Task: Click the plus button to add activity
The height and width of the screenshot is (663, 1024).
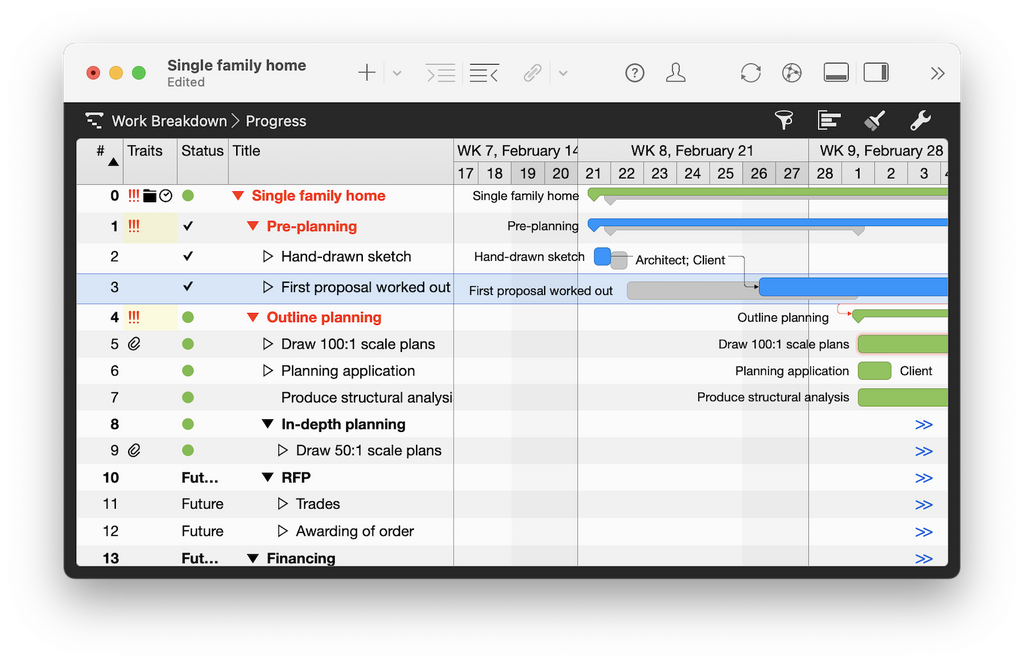Action: coord(366,72)
